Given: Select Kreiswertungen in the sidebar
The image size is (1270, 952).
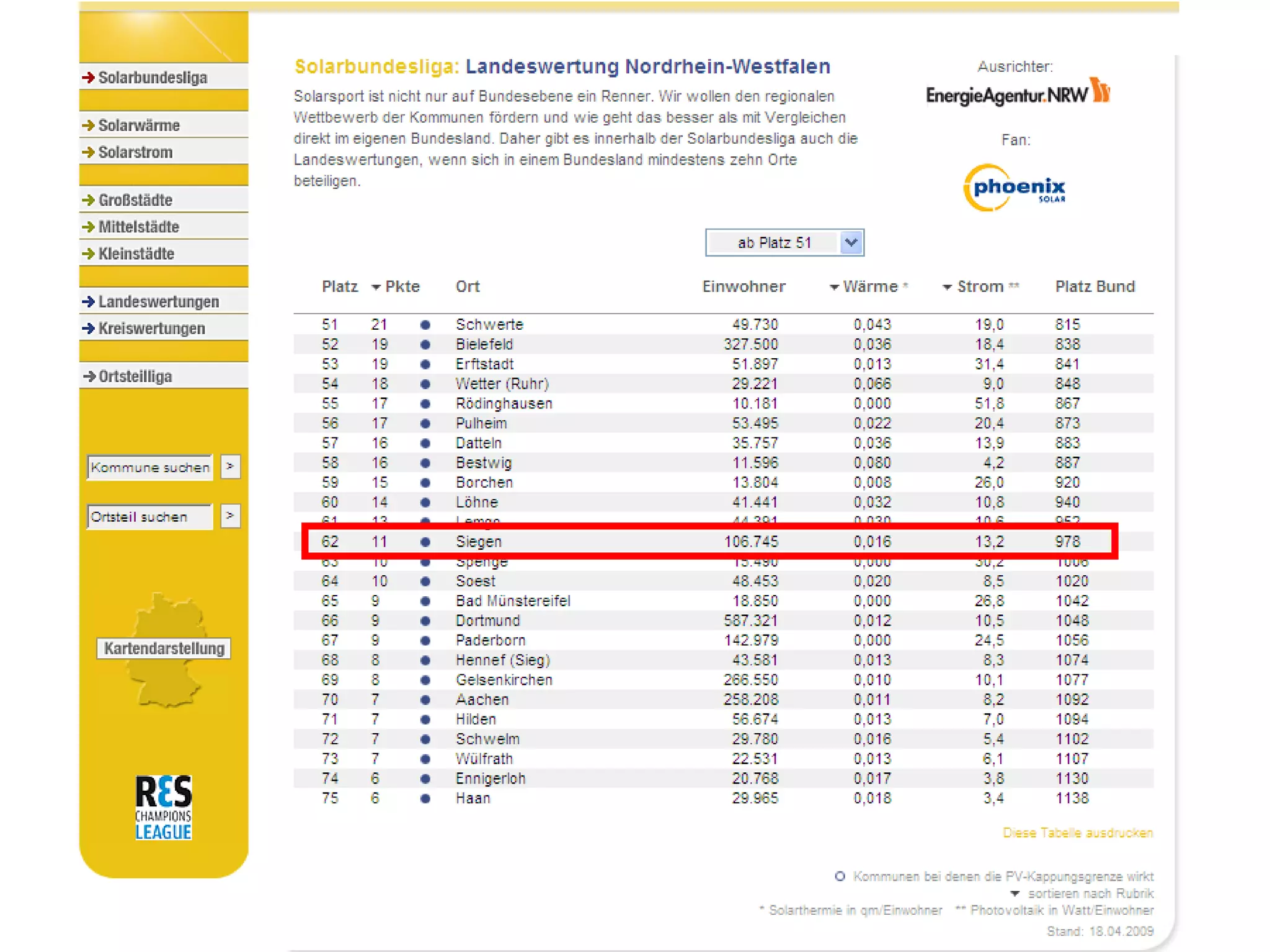Looking at the screenshot, I should click(151, 328).
